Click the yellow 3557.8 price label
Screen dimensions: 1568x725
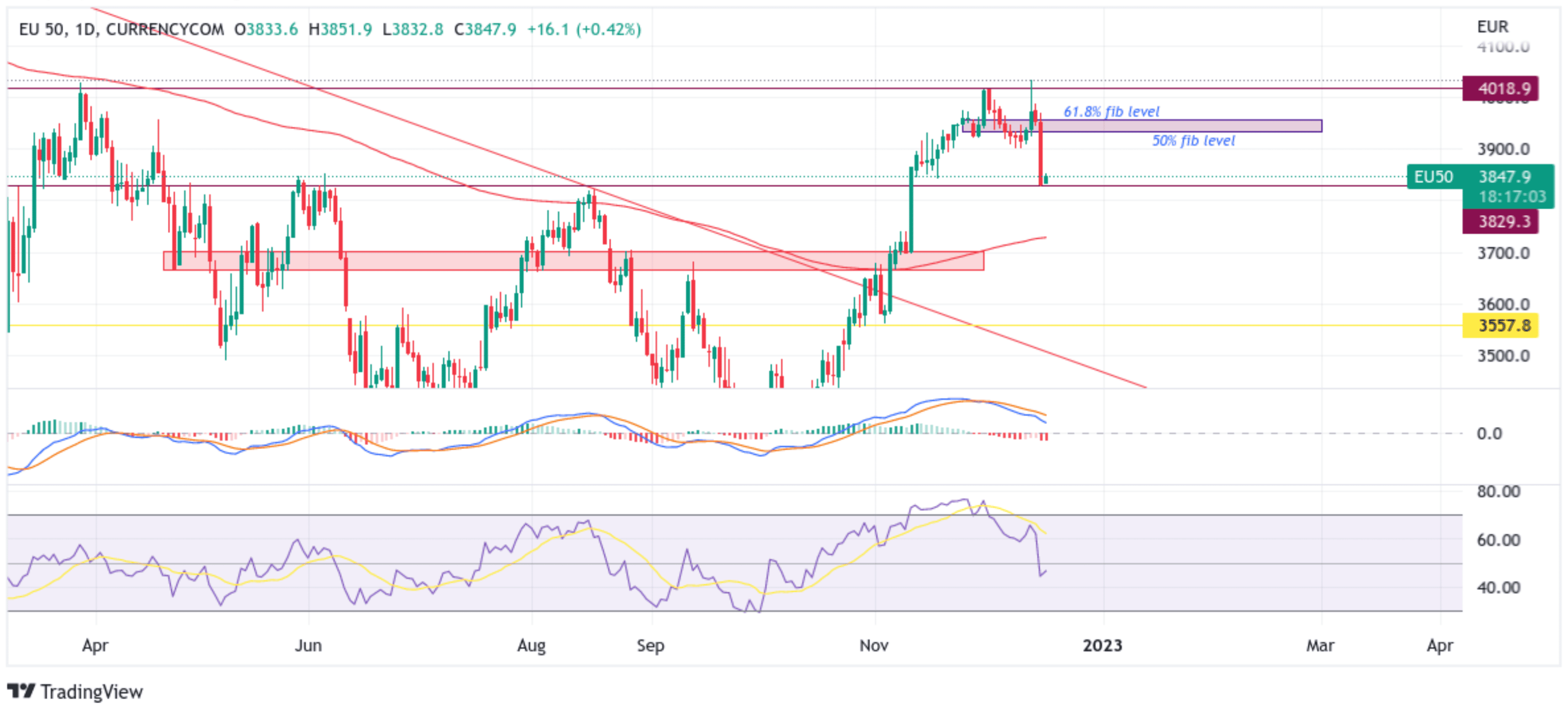[x=1500, y=326]
